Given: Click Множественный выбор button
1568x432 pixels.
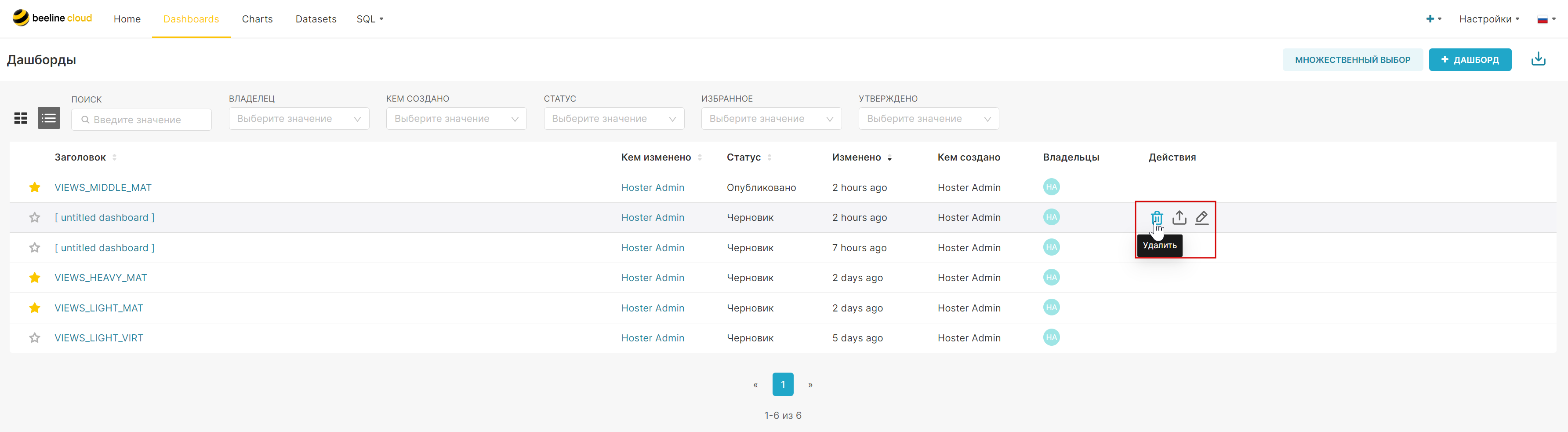Looking at the screenshot, I should (x=1353, y=60).
